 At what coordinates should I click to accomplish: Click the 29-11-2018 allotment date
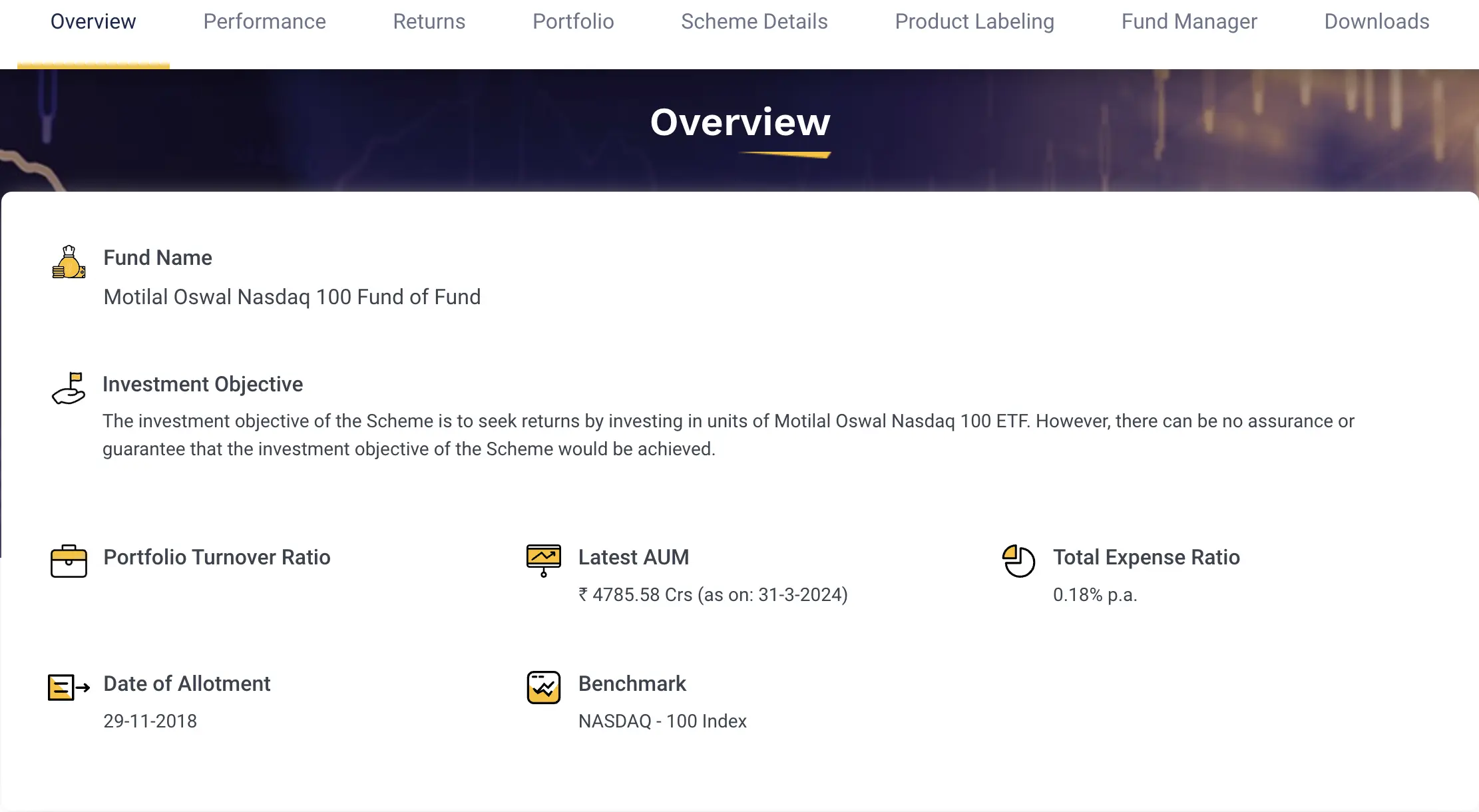[150, 721]
